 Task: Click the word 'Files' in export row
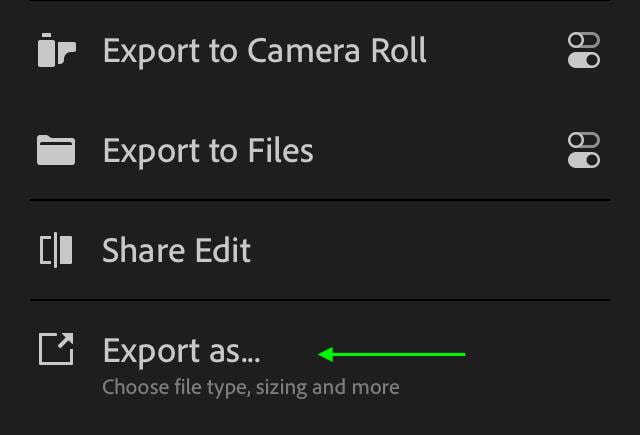point(281,151)
